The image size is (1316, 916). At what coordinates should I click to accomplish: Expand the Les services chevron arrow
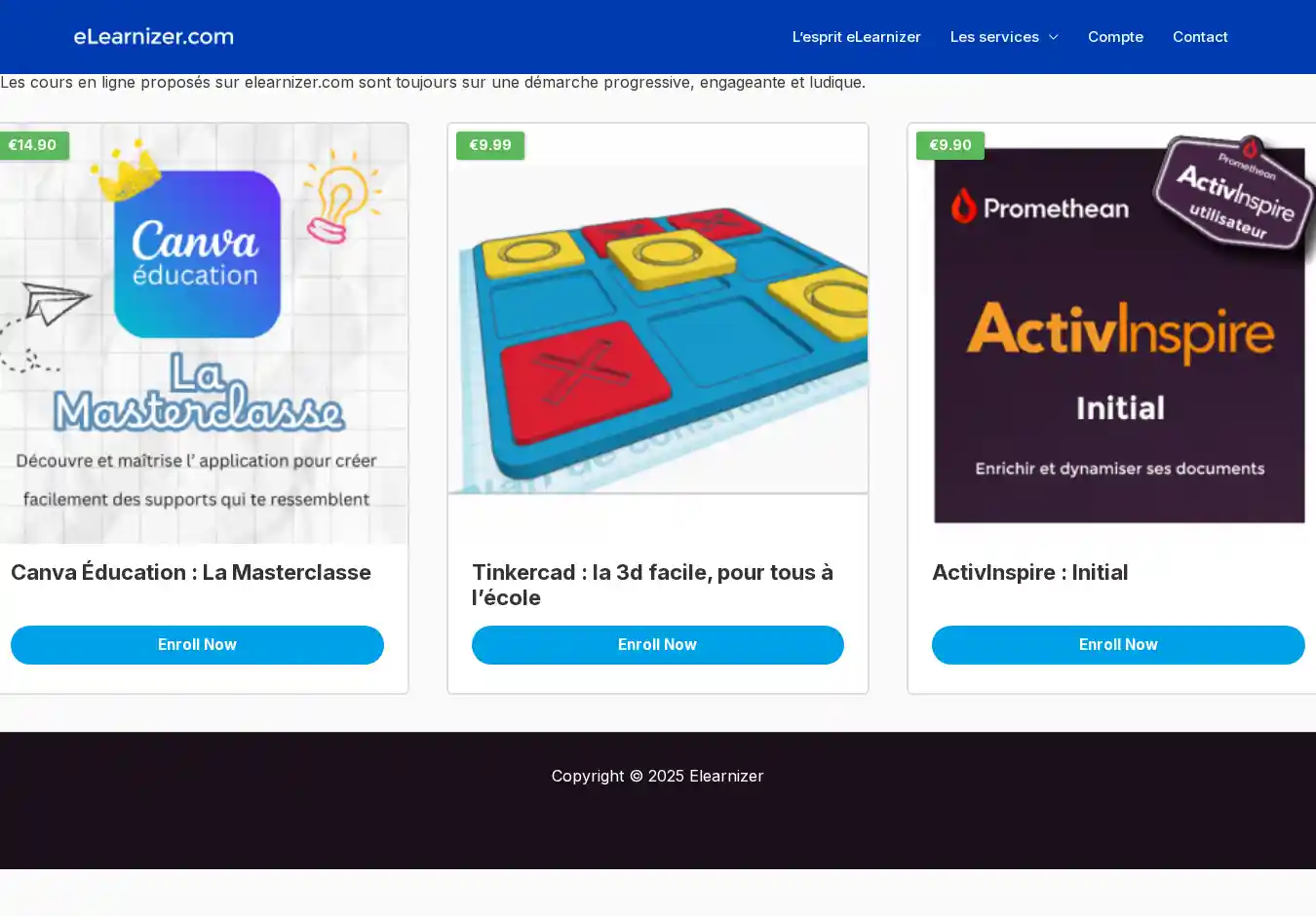(x=1053, y=37)
